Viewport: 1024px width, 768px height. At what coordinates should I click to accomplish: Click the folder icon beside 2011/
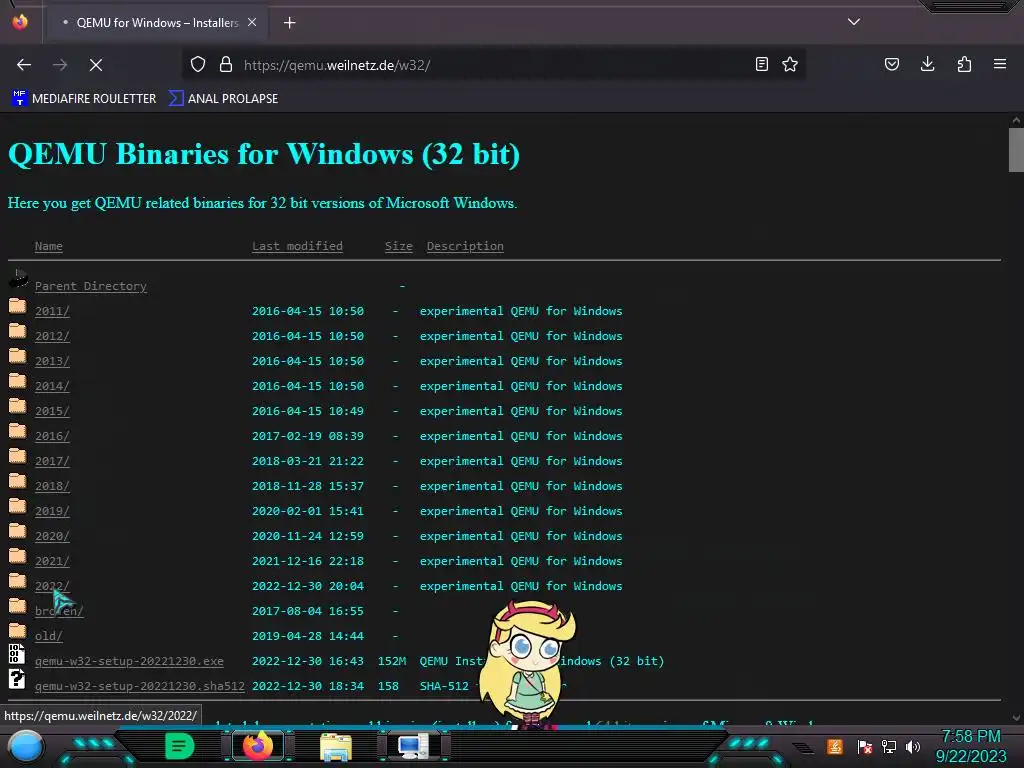tap(18, 306)
